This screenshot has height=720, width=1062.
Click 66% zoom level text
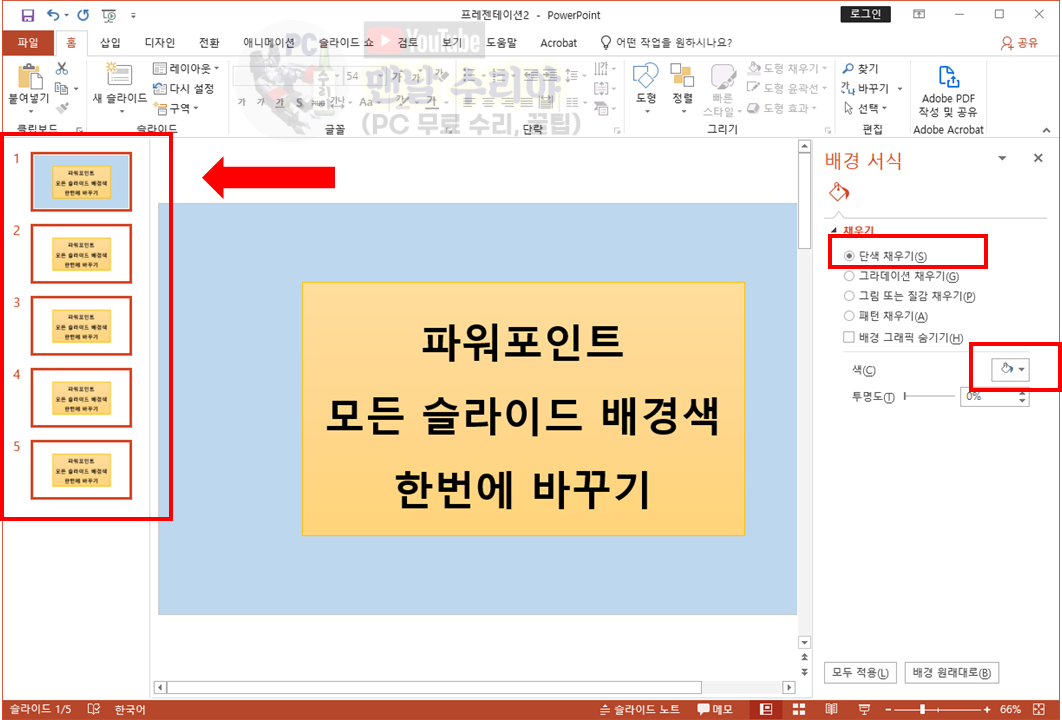click(x=1010, y=709)
